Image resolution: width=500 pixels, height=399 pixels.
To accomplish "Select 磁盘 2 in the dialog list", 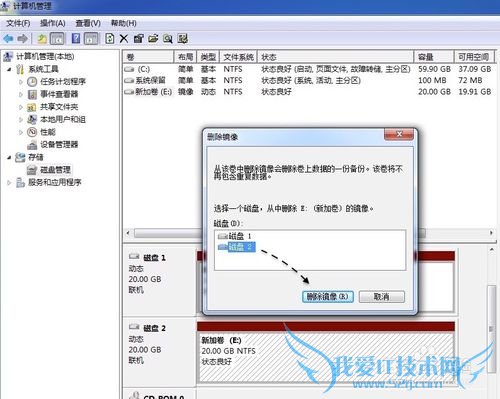I will click(236, 247).
